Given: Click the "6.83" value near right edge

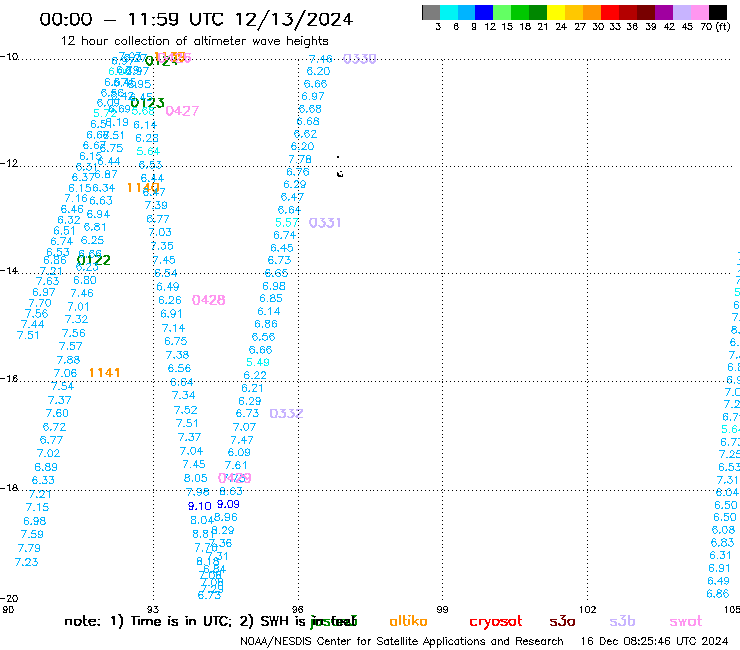Looking at the screenshot, I should [723, 542].
